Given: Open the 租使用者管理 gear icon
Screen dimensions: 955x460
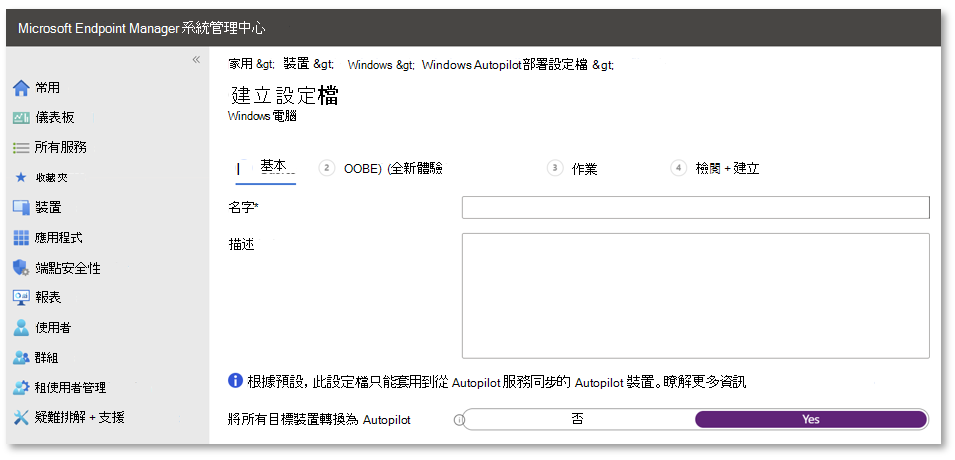Looking at the screenshot, I should point(21,387).
